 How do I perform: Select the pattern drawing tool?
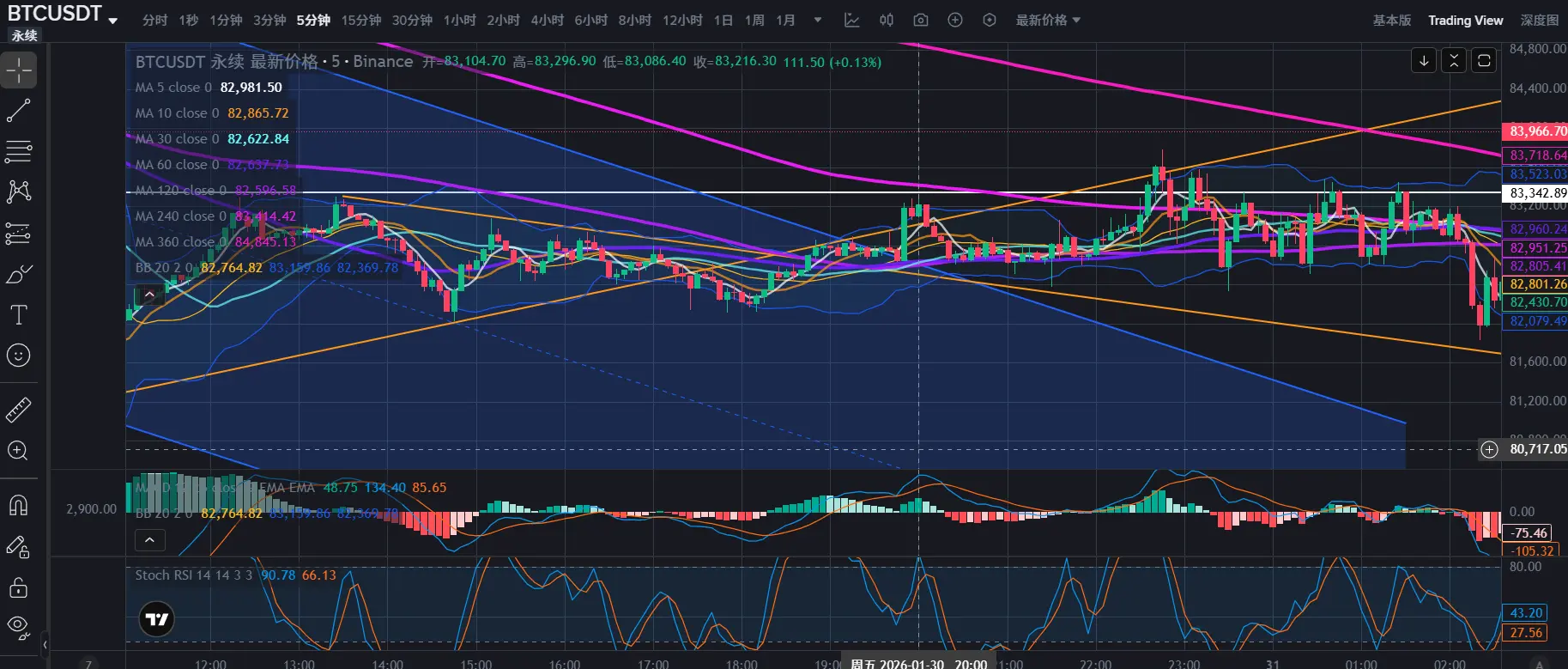pyautogui.click(x=19, y=192)
